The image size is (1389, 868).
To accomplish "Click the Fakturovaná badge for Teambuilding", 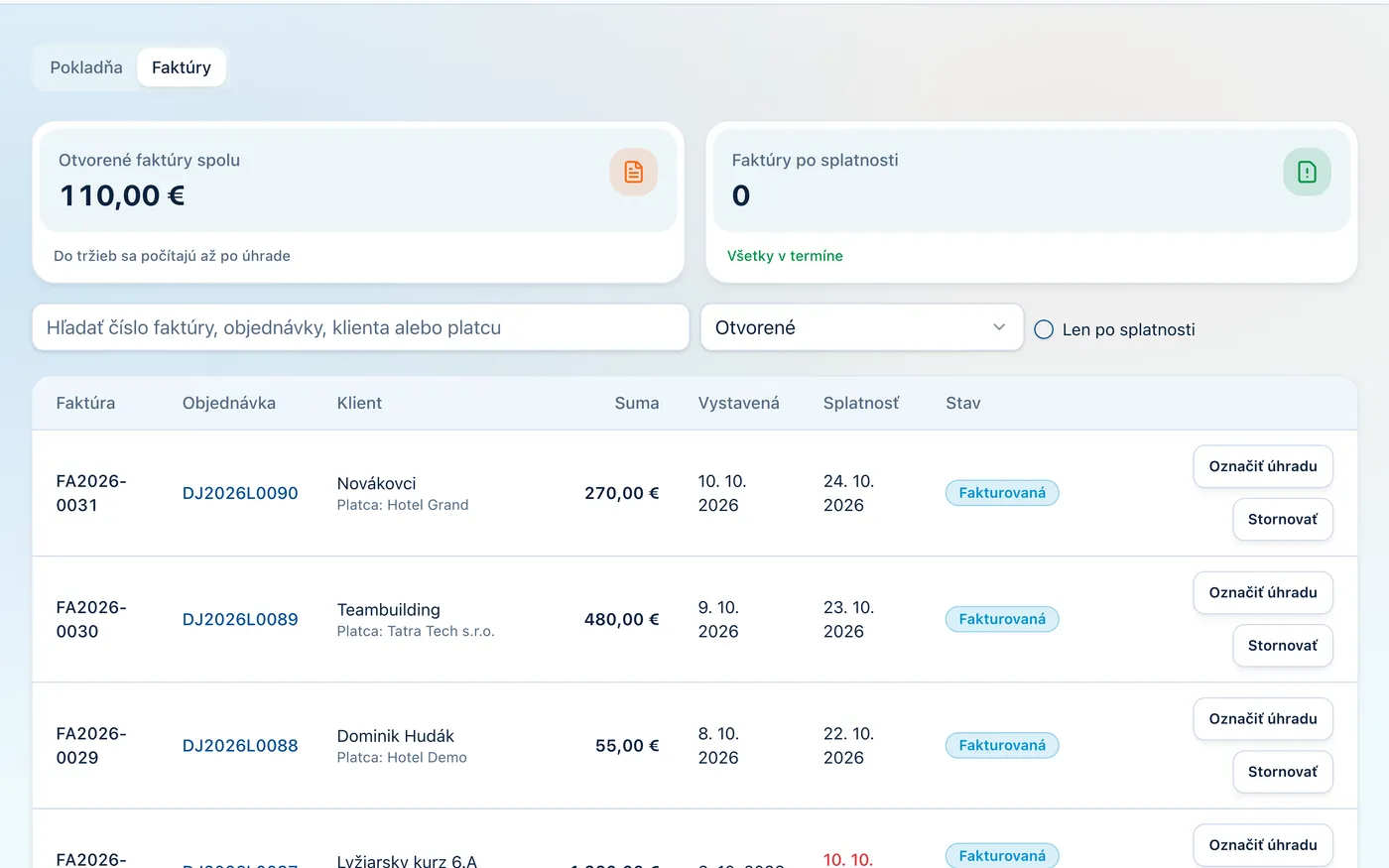I will click(x=1002, y=619).
